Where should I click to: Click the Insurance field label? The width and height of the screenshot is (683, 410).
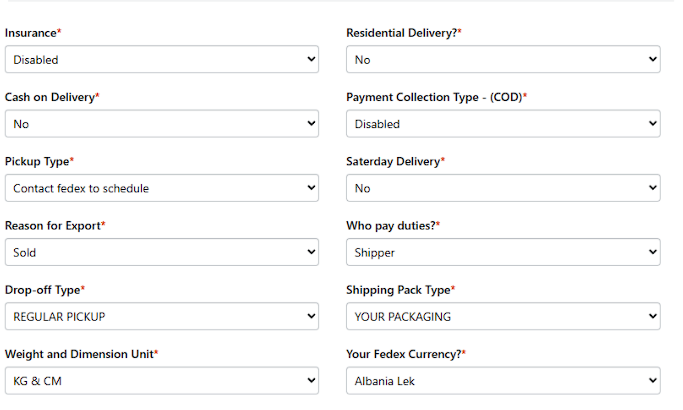[x=32, y=33]
